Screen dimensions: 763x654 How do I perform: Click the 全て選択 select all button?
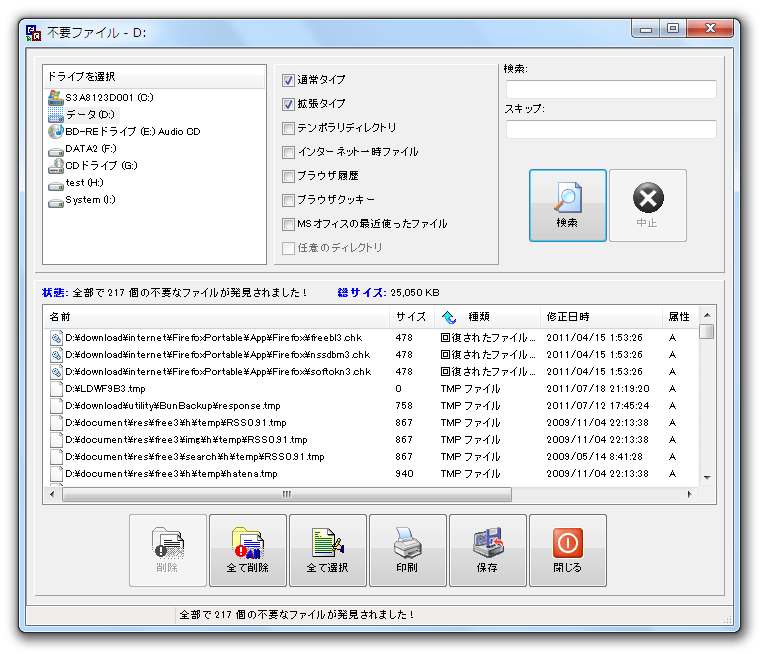[327, 550]
